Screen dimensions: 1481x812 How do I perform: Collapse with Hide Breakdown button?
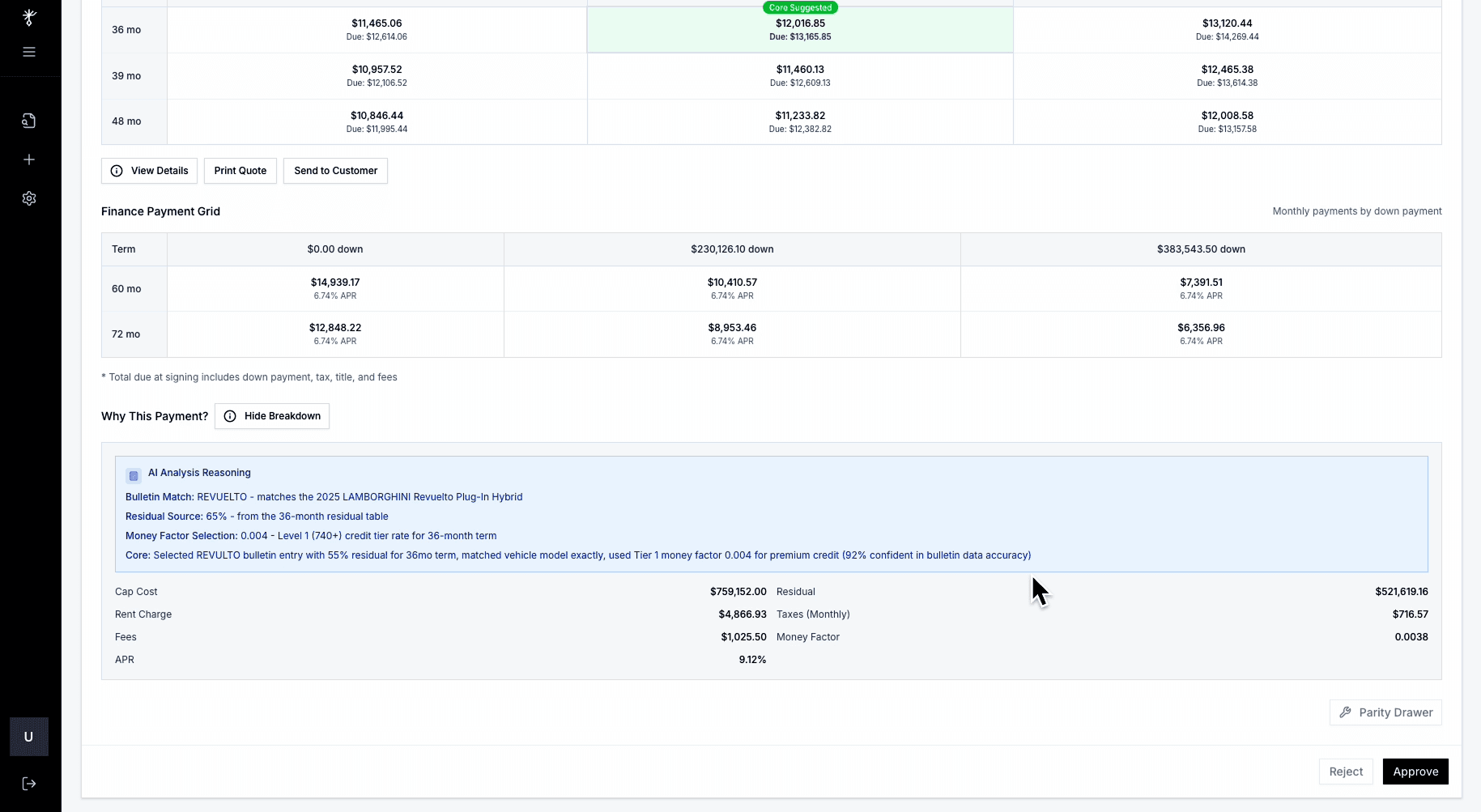(x=272, y=416)
